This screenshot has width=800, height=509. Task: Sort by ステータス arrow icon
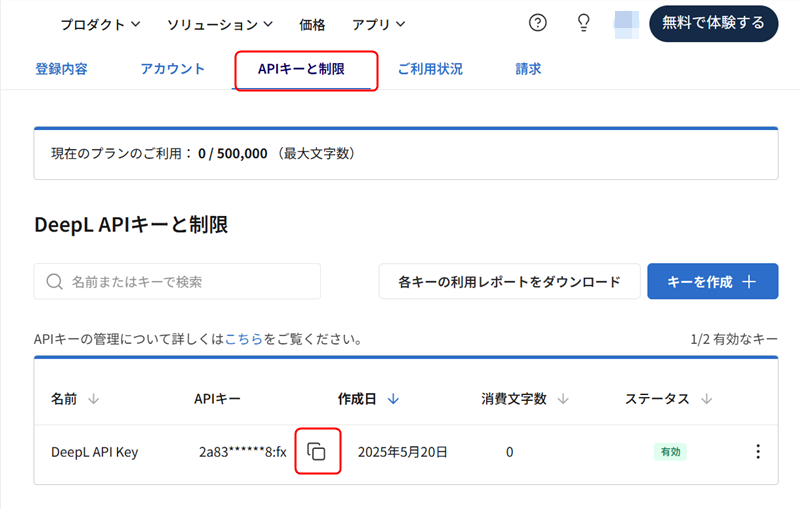click(706, 399)
